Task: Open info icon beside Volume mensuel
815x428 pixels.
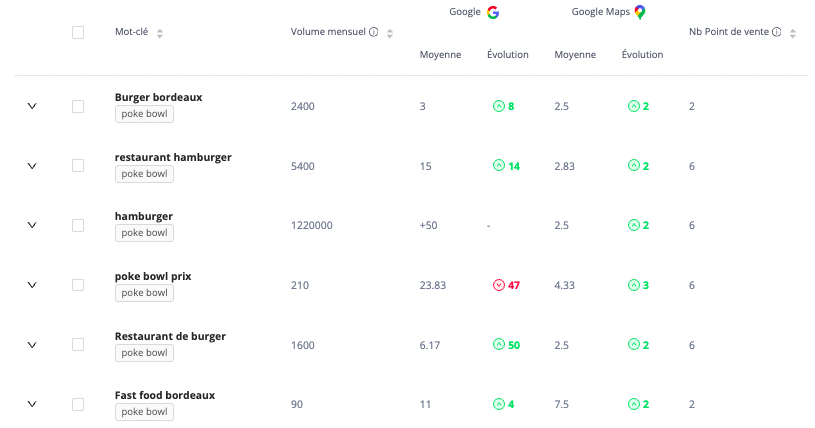Action: pos(374,32)
